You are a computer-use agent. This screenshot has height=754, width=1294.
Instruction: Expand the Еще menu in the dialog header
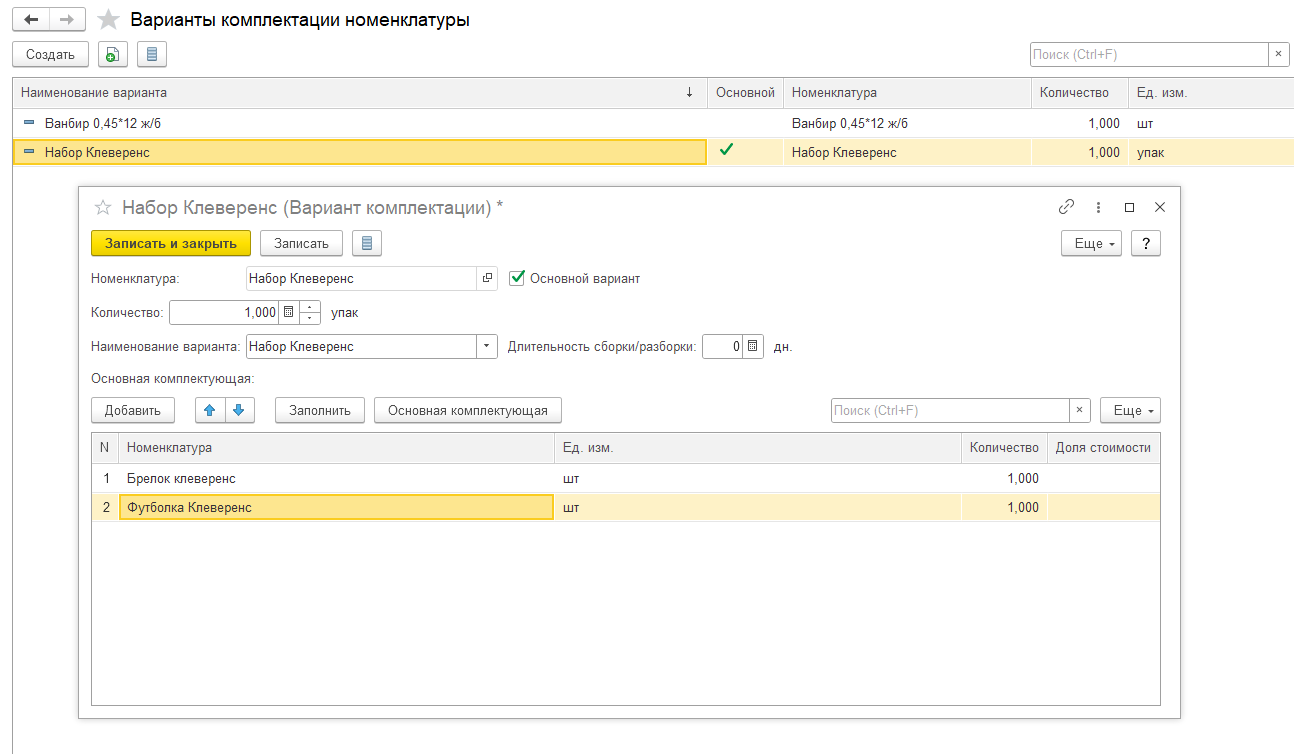[1091, 243]
